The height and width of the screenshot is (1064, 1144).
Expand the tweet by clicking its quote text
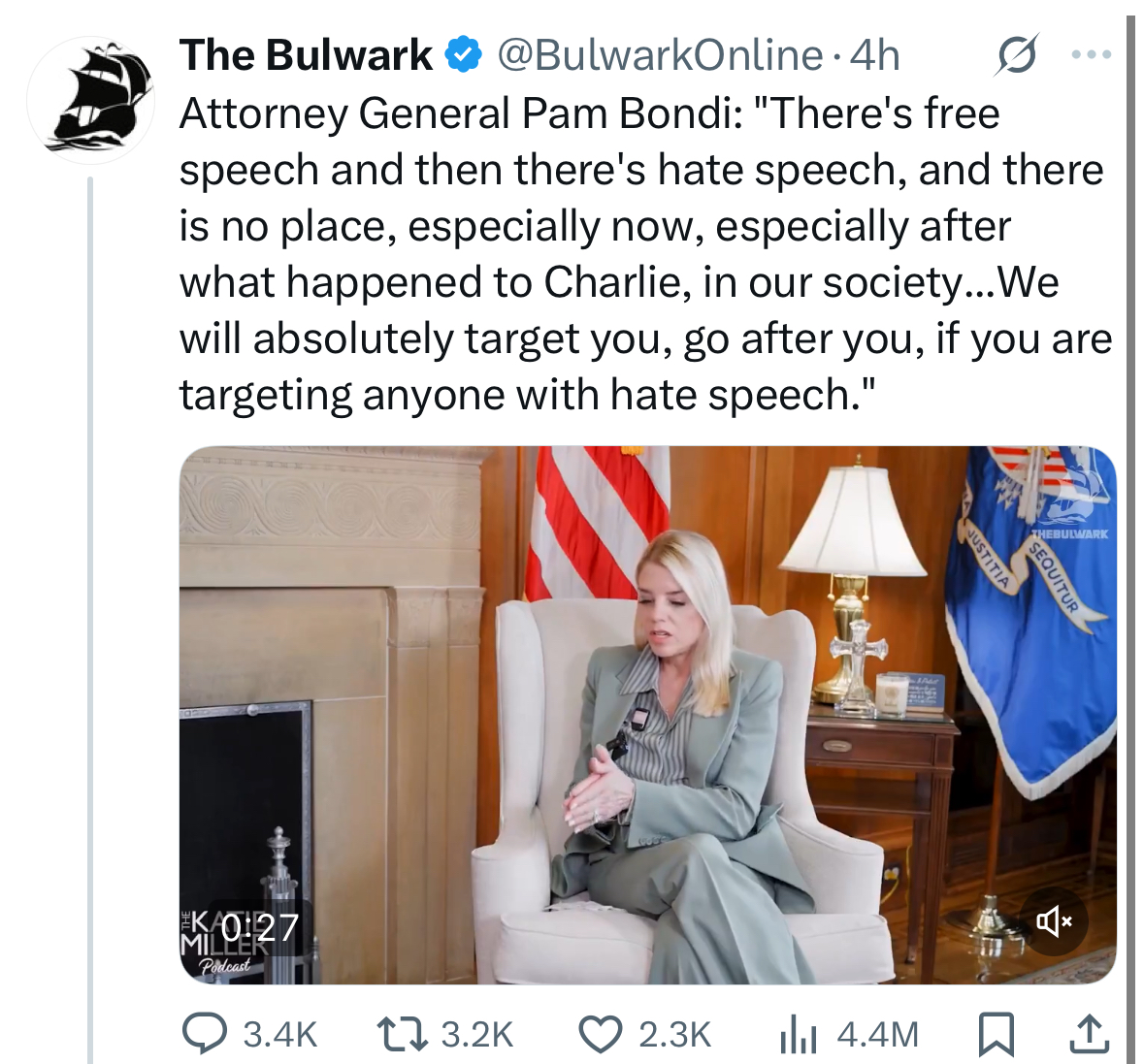645,254
